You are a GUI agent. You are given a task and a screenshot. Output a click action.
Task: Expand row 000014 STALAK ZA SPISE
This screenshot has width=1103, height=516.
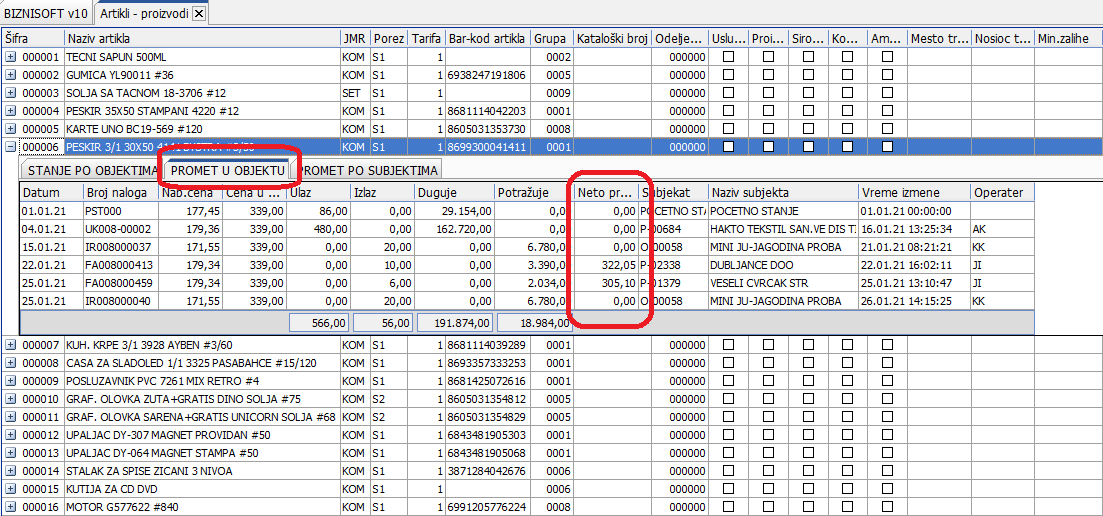[11, 471]
